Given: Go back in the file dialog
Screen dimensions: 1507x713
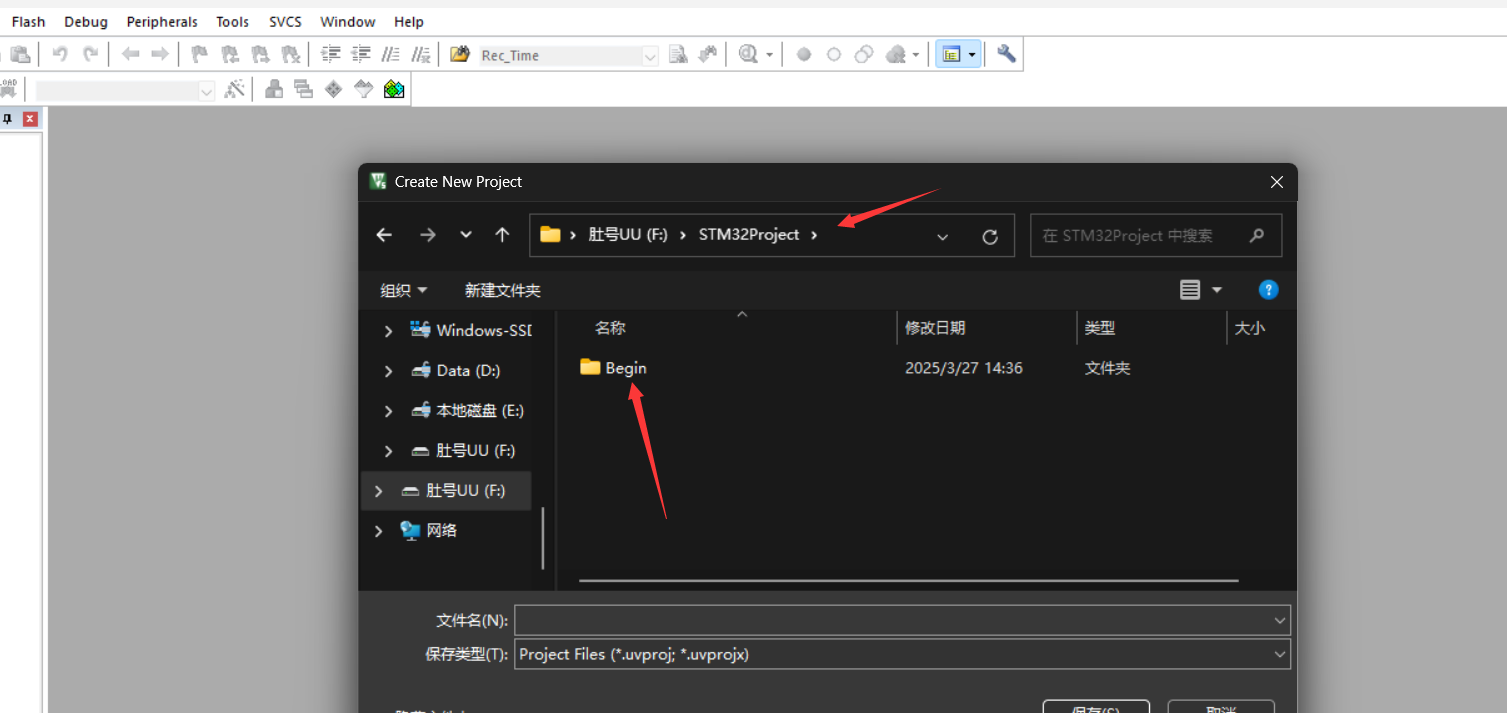Looking at the screenshot, I should click(x=384, y=235).
